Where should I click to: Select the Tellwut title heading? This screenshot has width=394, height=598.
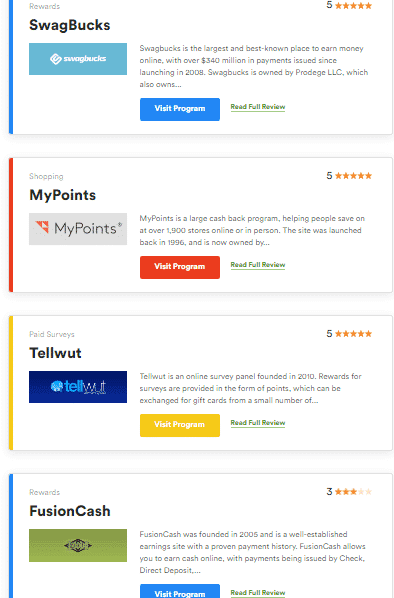(x=55, y=353)
